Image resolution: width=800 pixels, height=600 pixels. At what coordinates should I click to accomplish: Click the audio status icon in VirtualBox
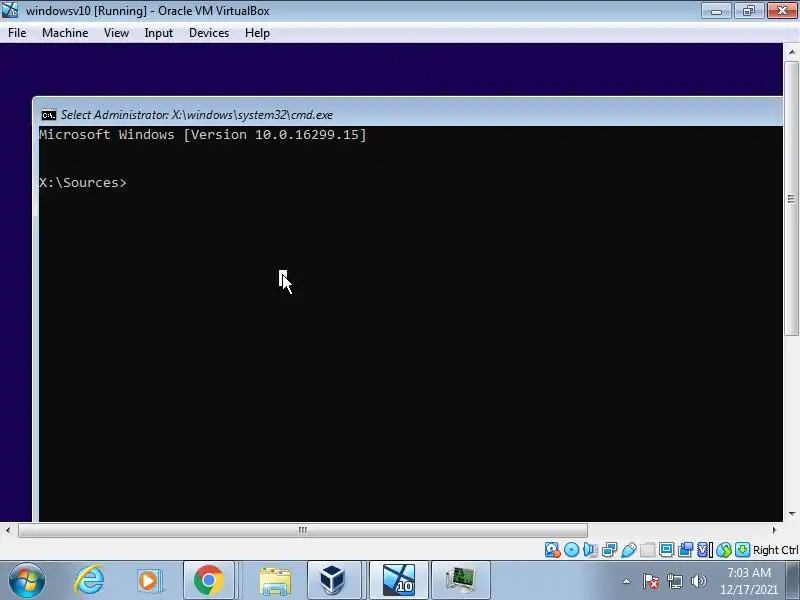pyautogui.click(x=590, y=549)
